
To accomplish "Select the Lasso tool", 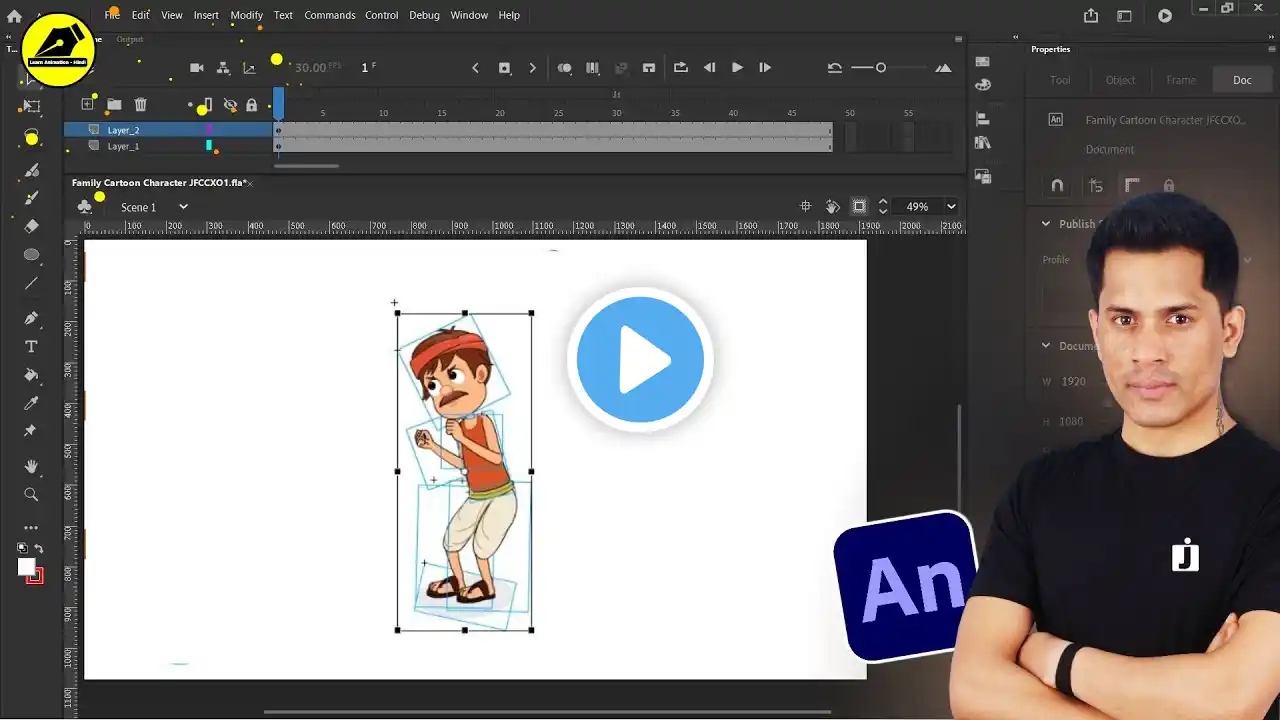I will click(31, 138).
